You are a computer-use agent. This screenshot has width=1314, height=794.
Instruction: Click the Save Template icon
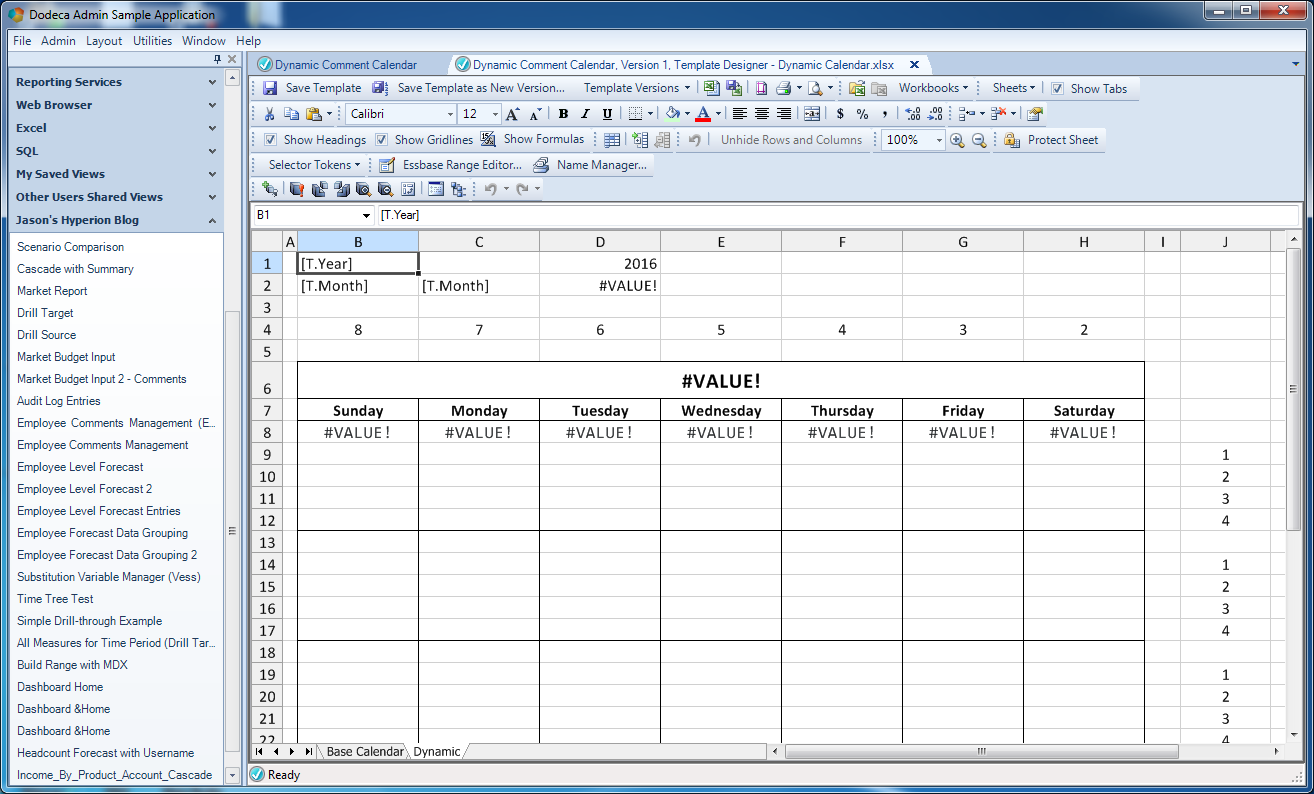click(x=270, y=88)
